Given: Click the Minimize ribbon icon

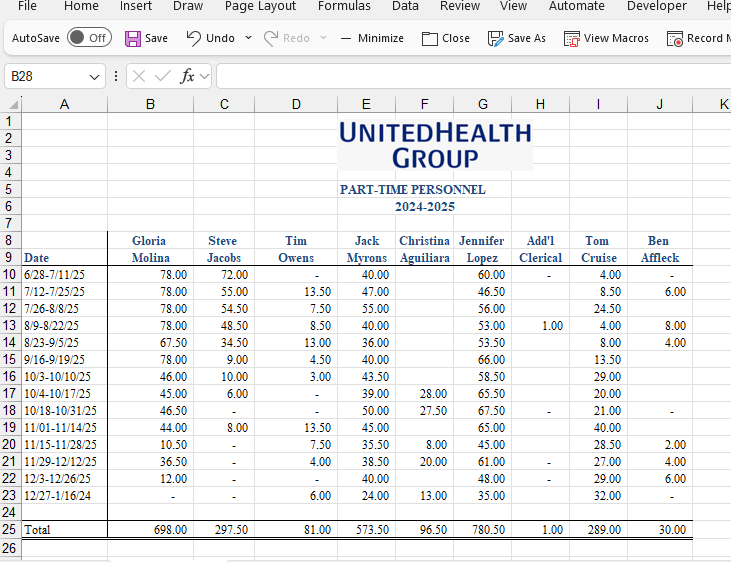Looking at the screenshot, I should pyautogui.click(x=346, y=38).
